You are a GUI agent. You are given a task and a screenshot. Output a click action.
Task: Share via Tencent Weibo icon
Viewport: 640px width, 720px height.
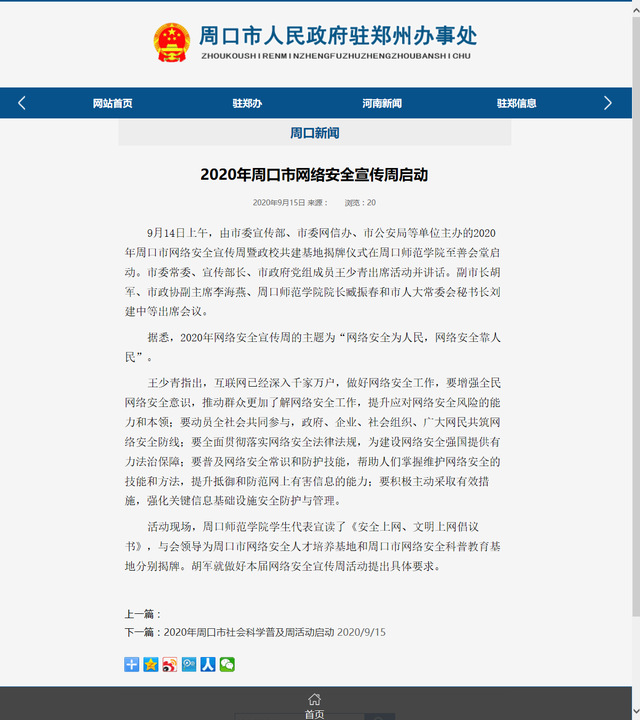coord(189,664)
